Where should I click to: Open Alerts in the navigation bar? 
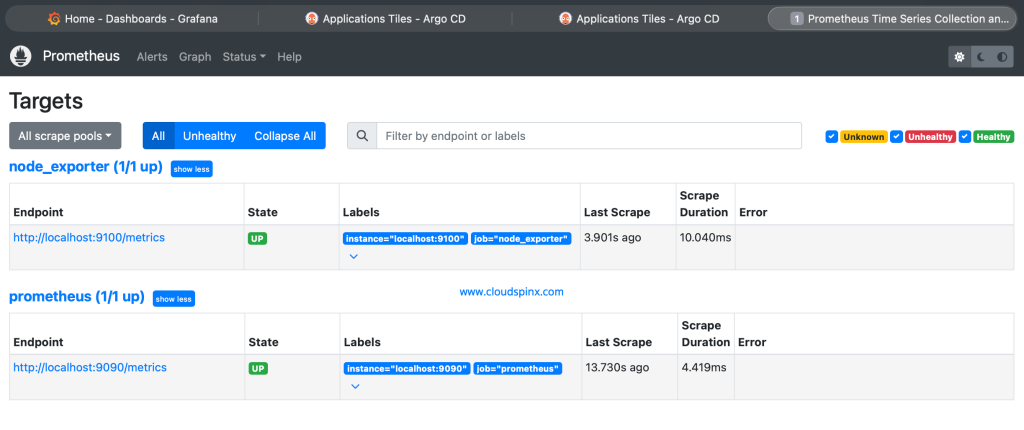pos(152,57)
